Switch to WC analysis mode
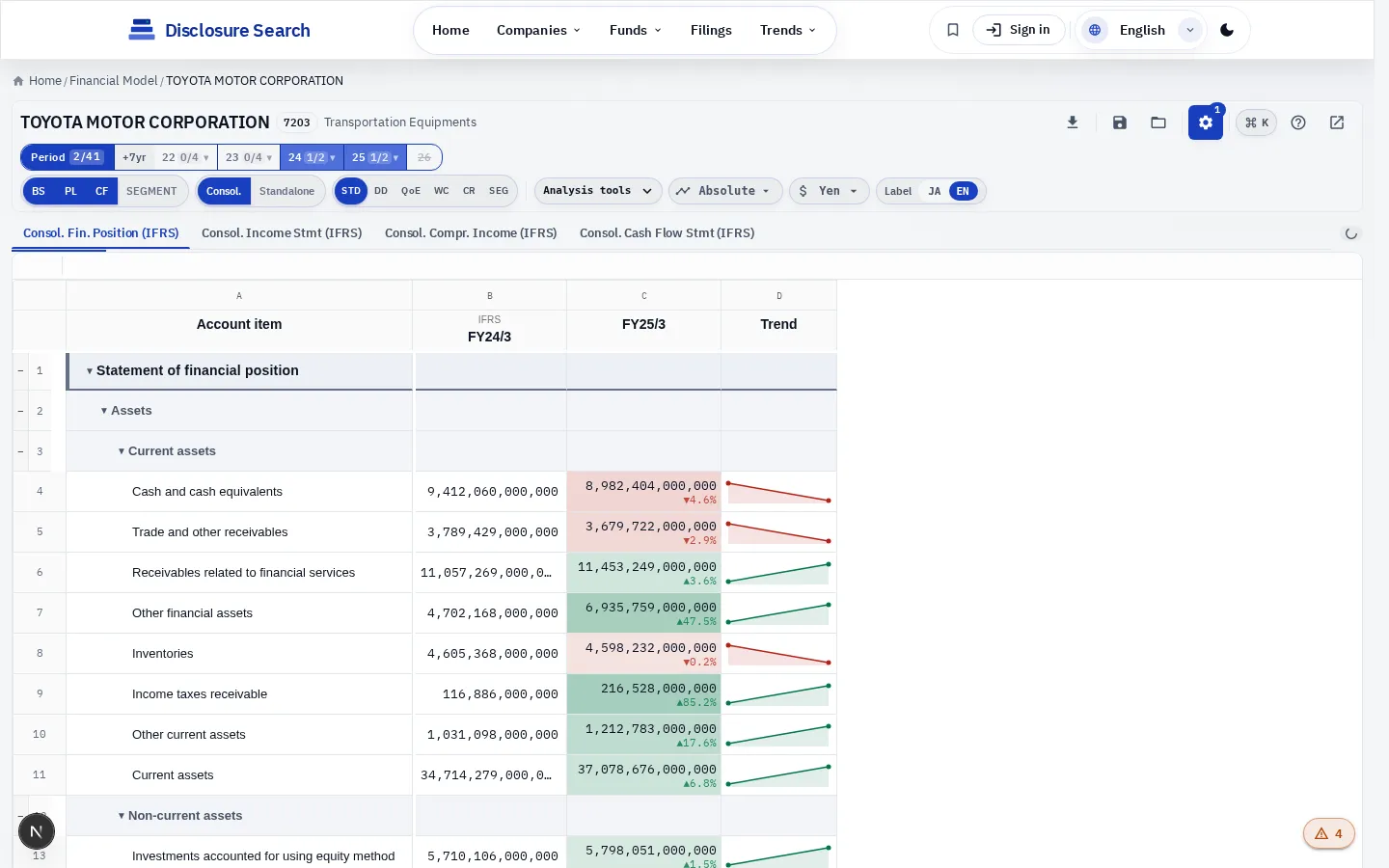The height and width of the screenshot is (868, 1389). (442, 191)
